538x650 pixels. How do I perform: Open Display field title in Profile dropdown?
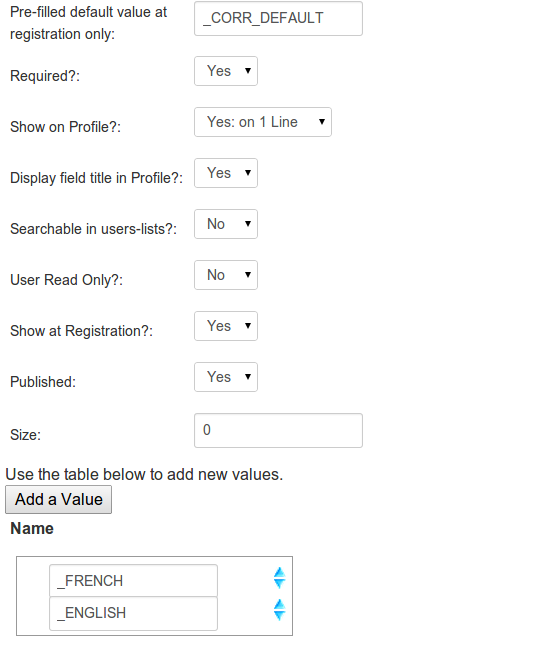point(226,173)
